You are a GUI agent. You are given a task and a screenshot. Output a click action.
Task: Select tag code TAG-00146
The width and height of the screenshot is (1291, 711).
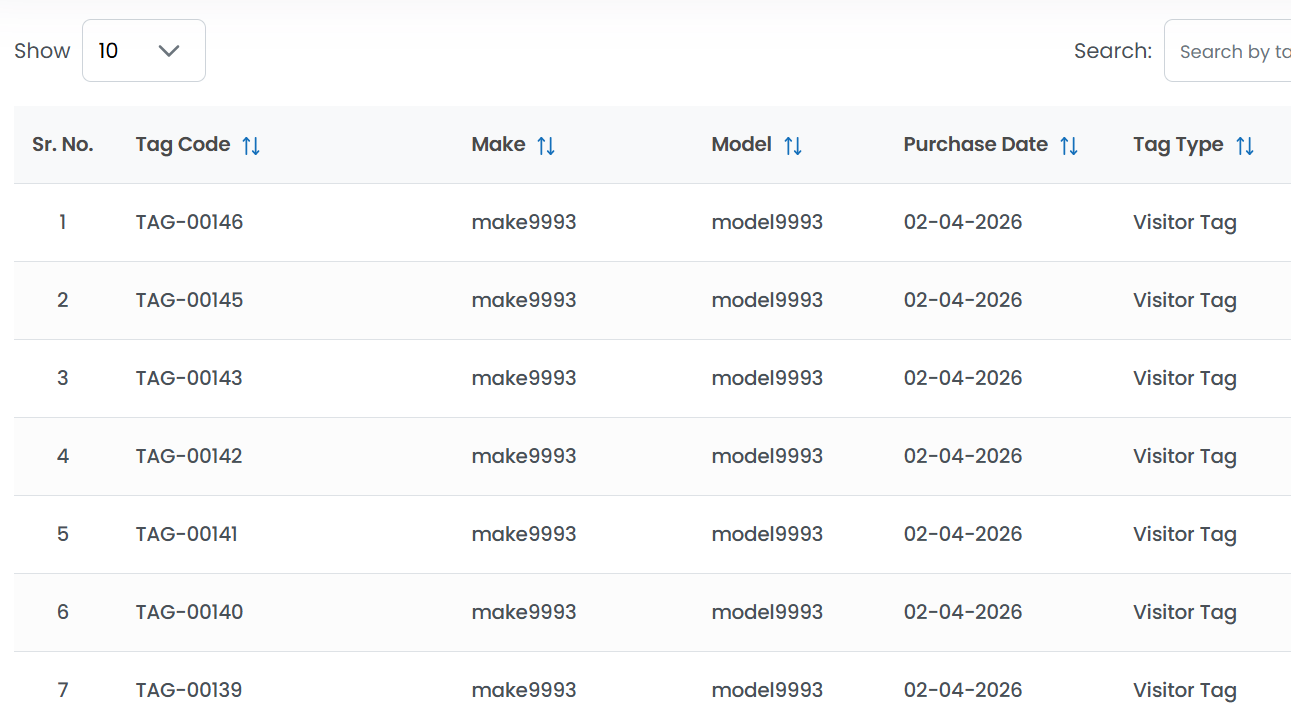(x=189, y=222)
